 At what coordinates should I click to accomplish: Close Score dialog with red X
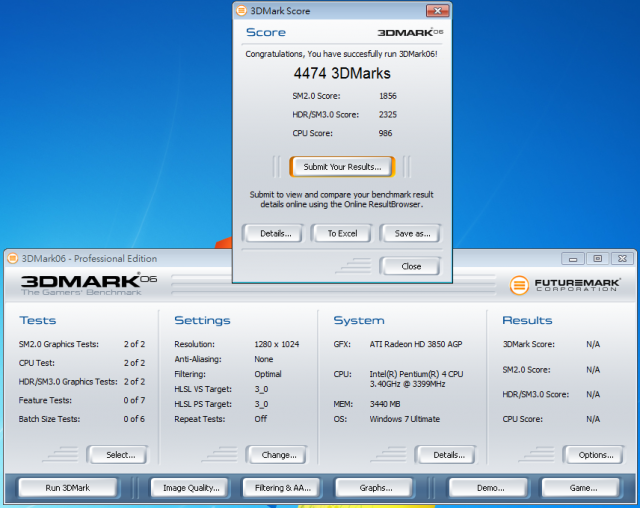click(x=437, y=11)
